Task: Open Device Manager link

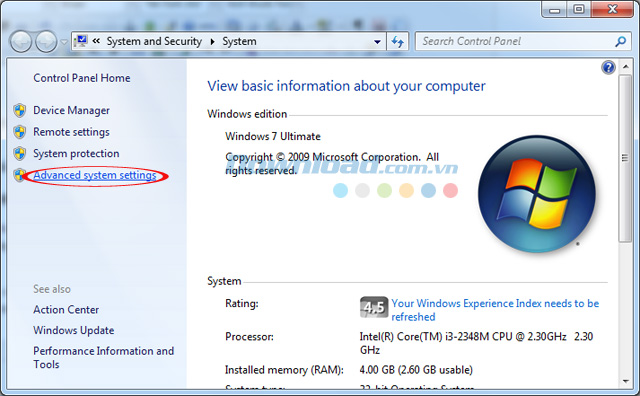Action: (71, 111)
